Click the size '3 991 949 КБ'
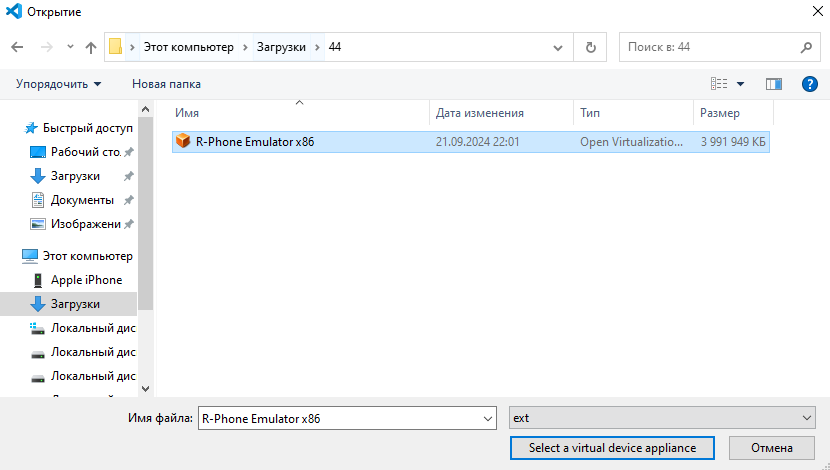830x470 pixels. [733, 142]
